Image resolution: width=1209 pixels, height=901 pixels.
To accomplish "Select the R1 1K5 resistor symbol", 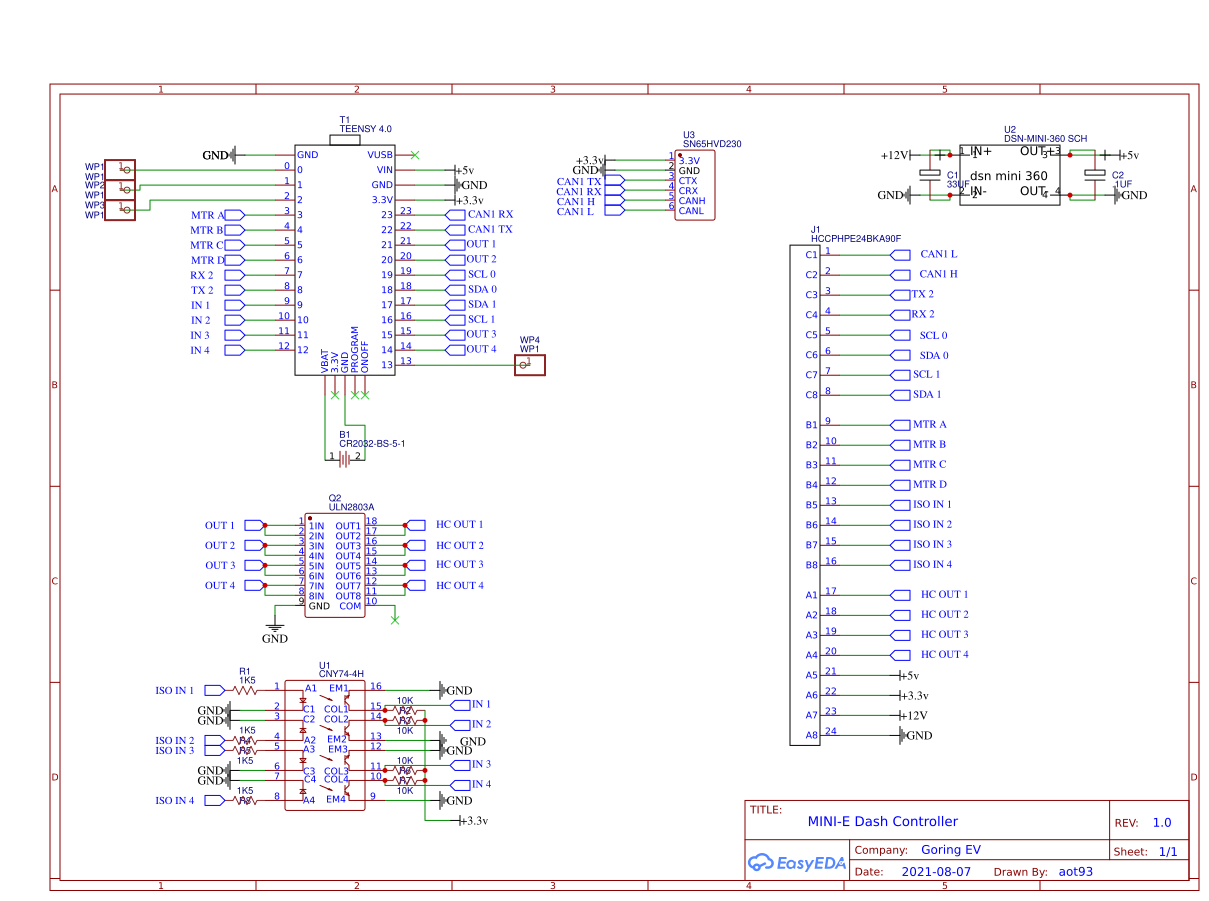I will pos(245,690).
